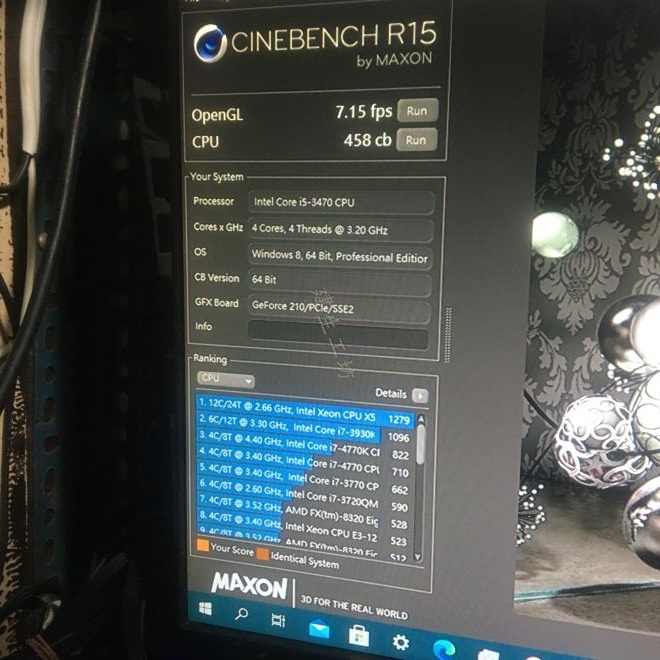Click the side panel splitter handle
This screenshot has height=660, width=660.
[x=448, y=335]
